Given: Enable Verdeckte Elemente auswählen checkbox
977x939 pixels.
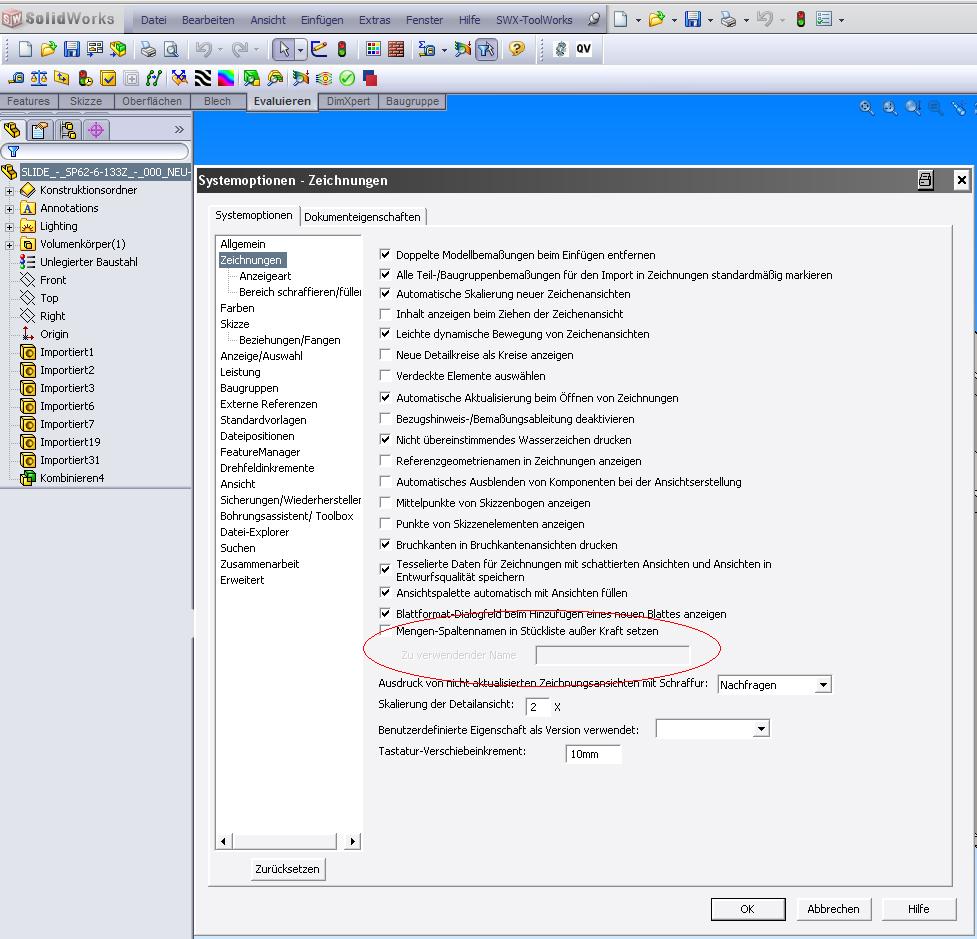Looking at the screenshot, I should click(385, 376).
